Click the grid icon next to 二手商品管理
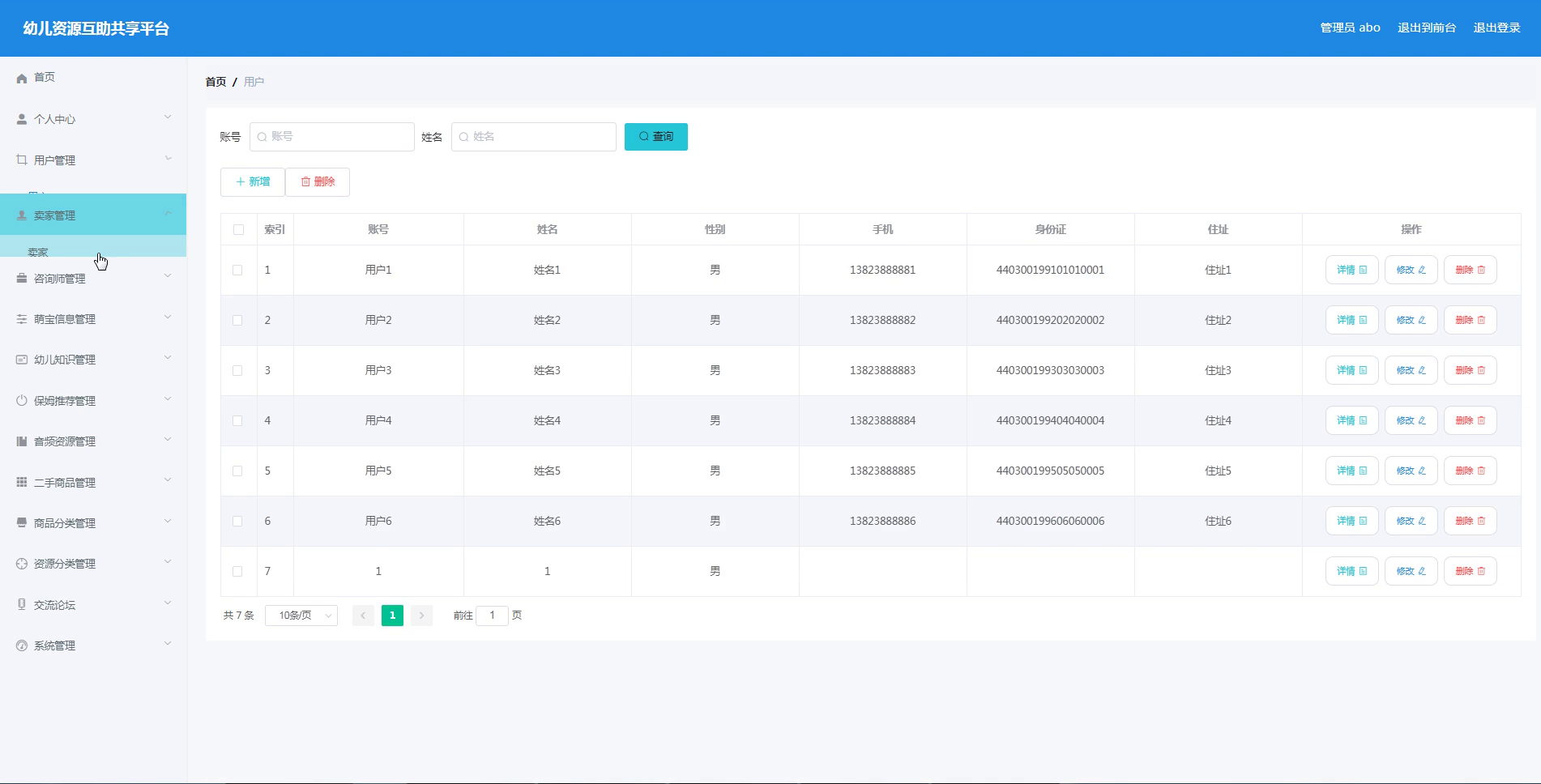This screenshot has width=1541, height=784. click(x=22, y=482)
